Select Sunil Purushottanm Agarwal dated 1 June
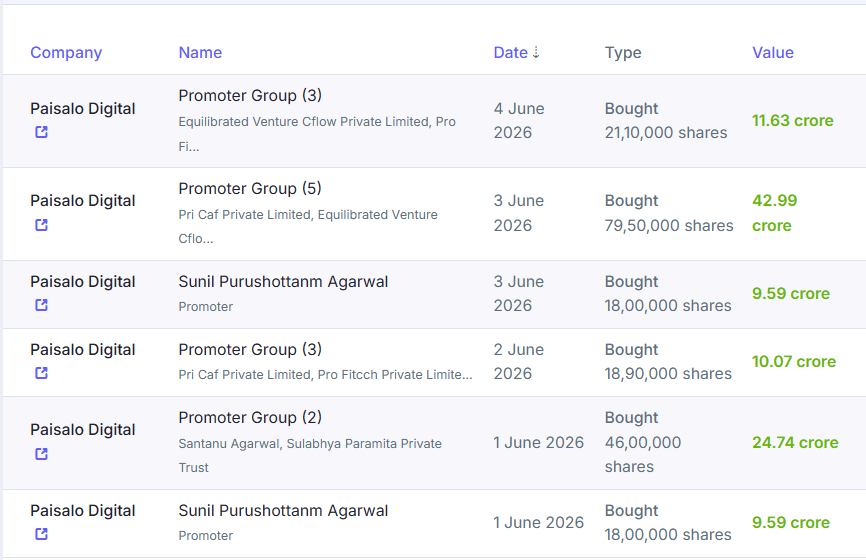Viewport: 866px width, 560px height. click(283, 511)
